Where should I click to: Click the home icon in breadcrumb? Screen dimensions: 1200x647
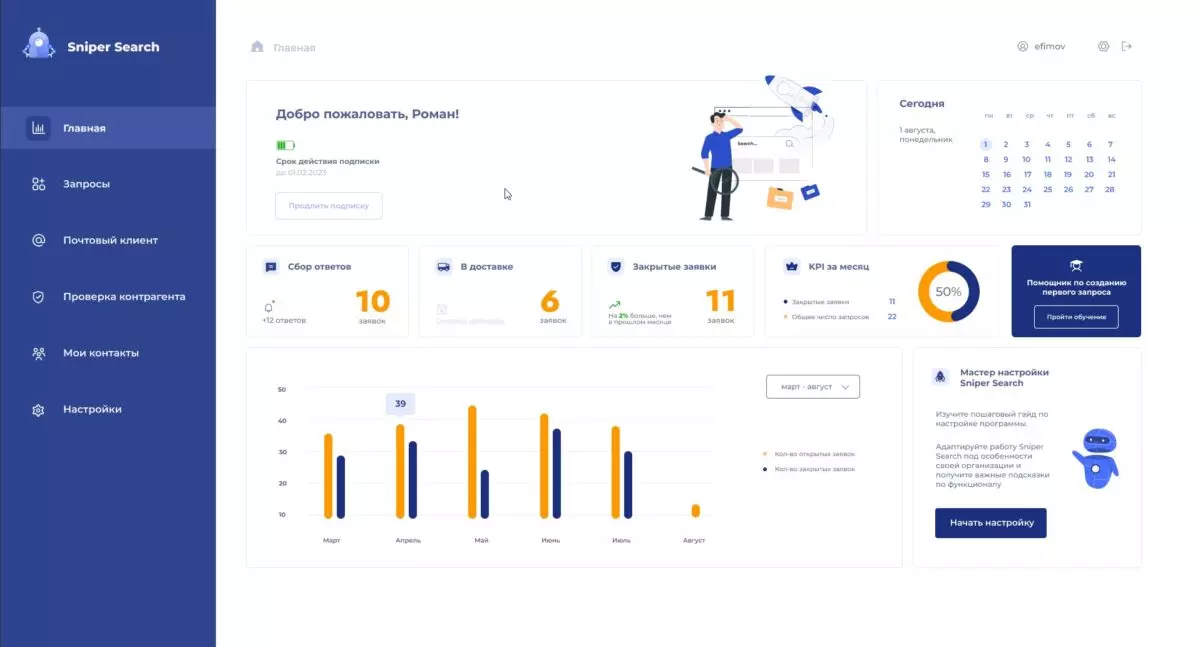click(257, 46)
